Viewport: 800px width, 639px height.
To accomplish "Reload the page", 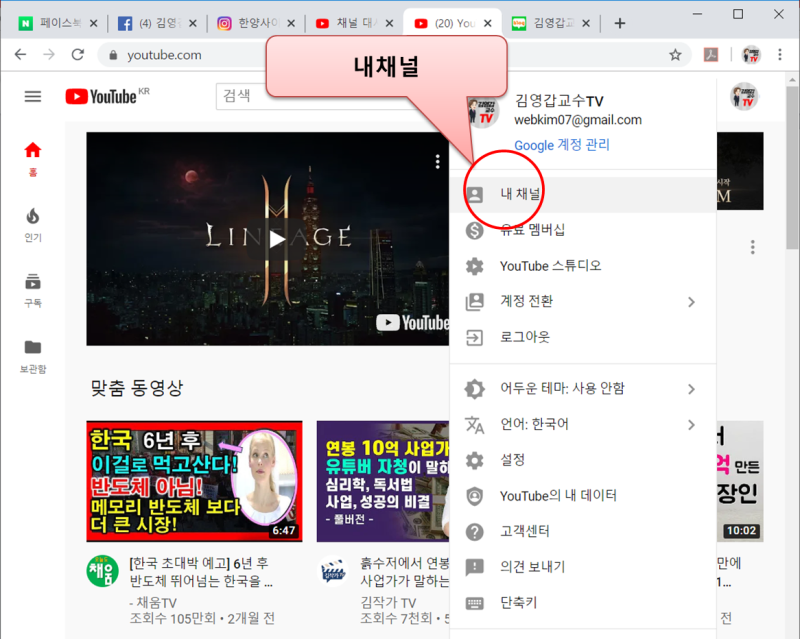I will click(78, 55).
